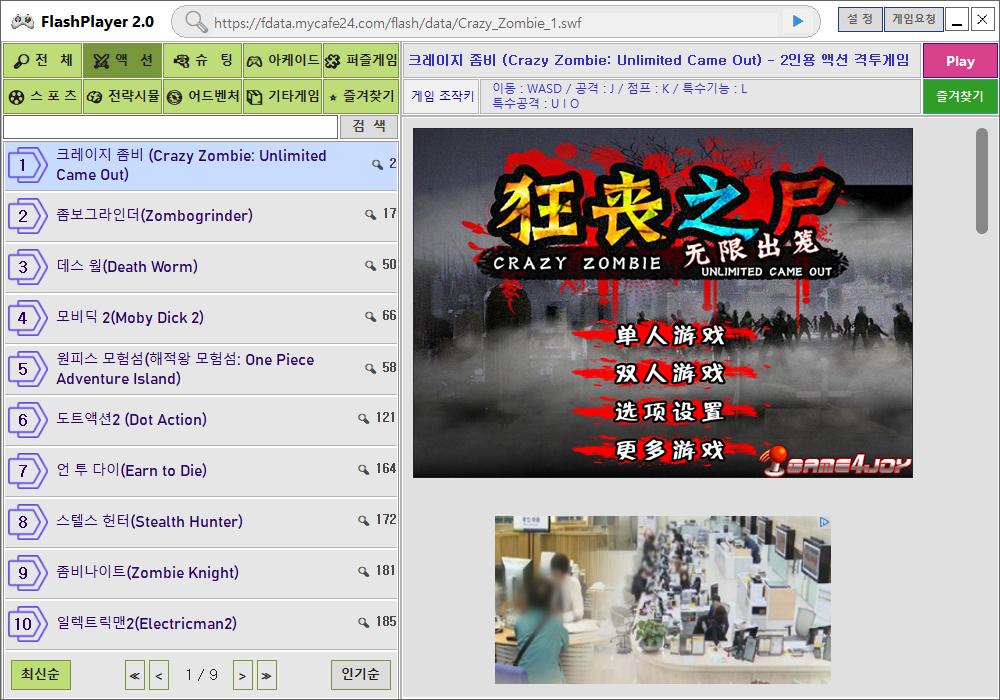The width and height of the screenshot is (1000, 700).
Task: Click view-count magnifier on Moby Dick 2 row
Action: [370, 317]
